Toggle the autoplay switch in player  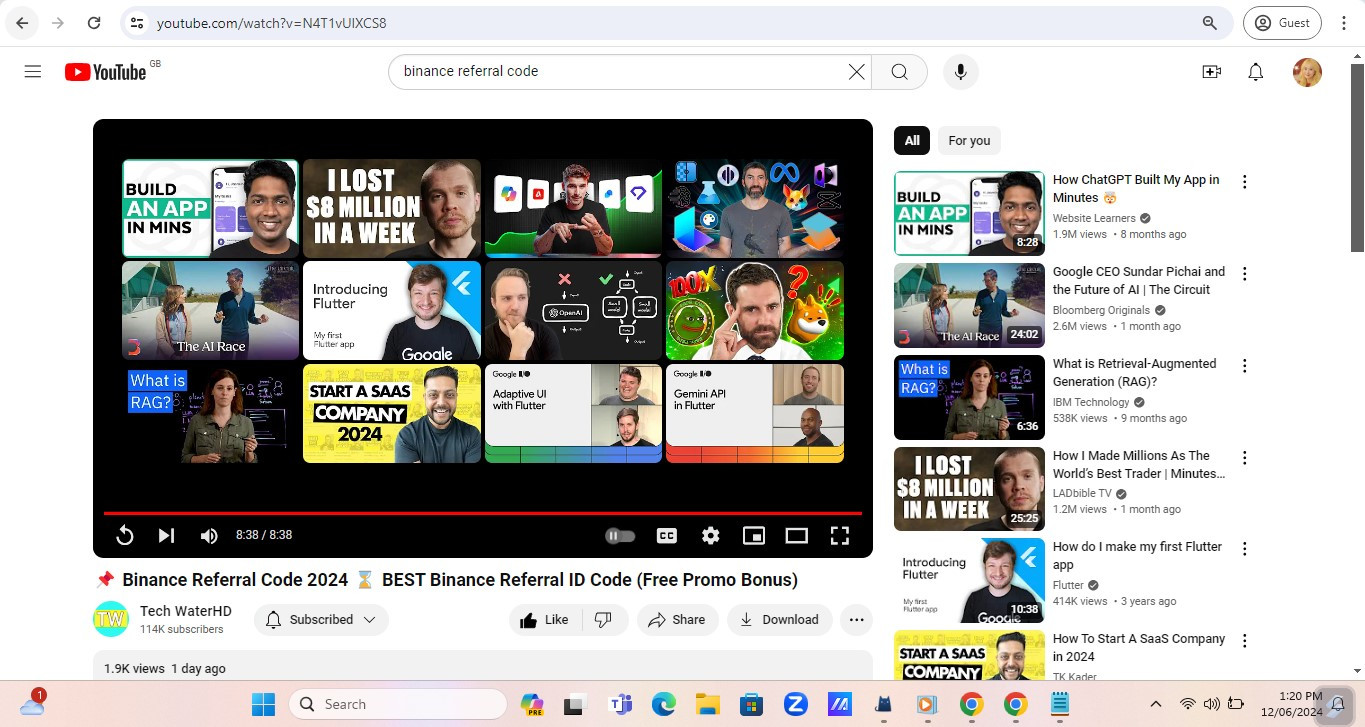coord(620,536)
